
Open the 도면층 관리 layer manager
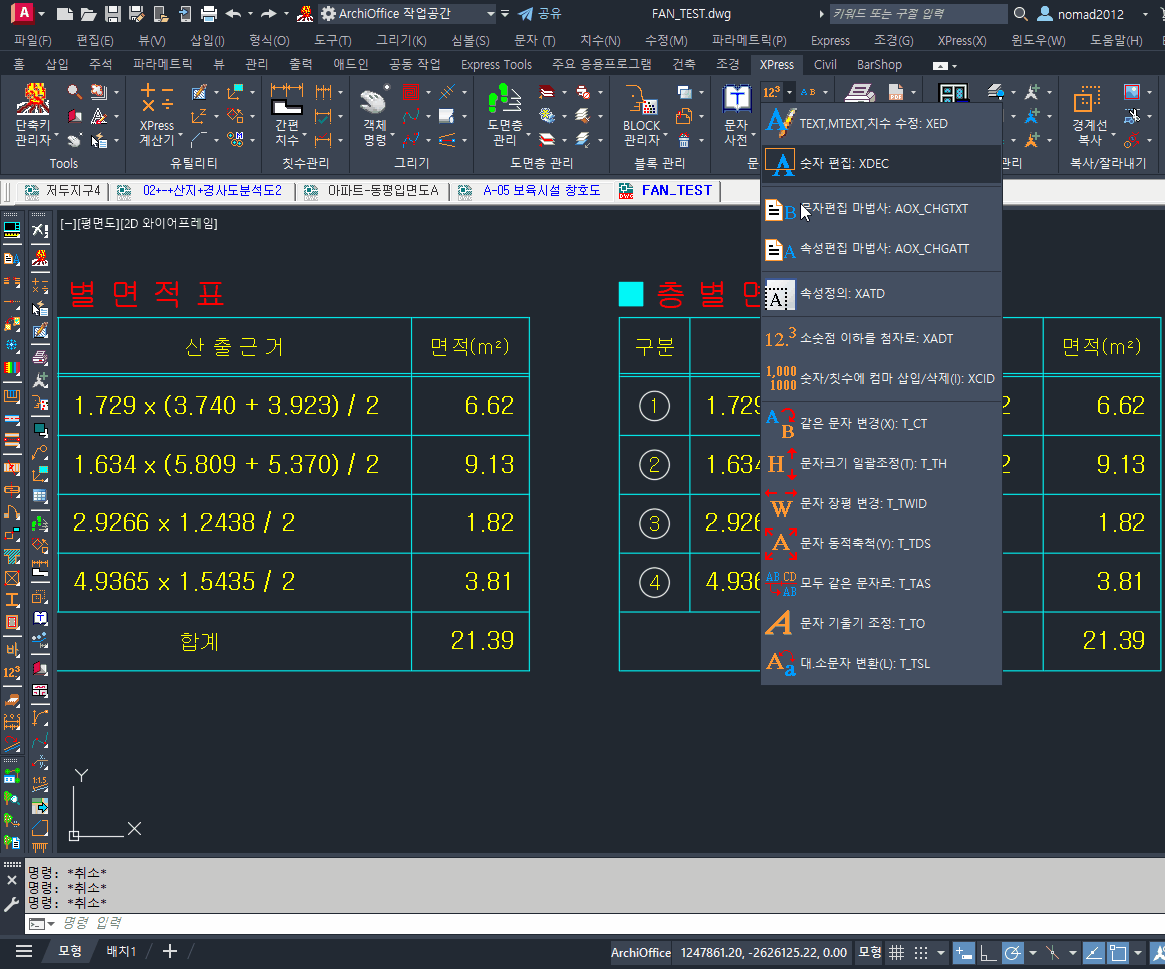point(504,114)
